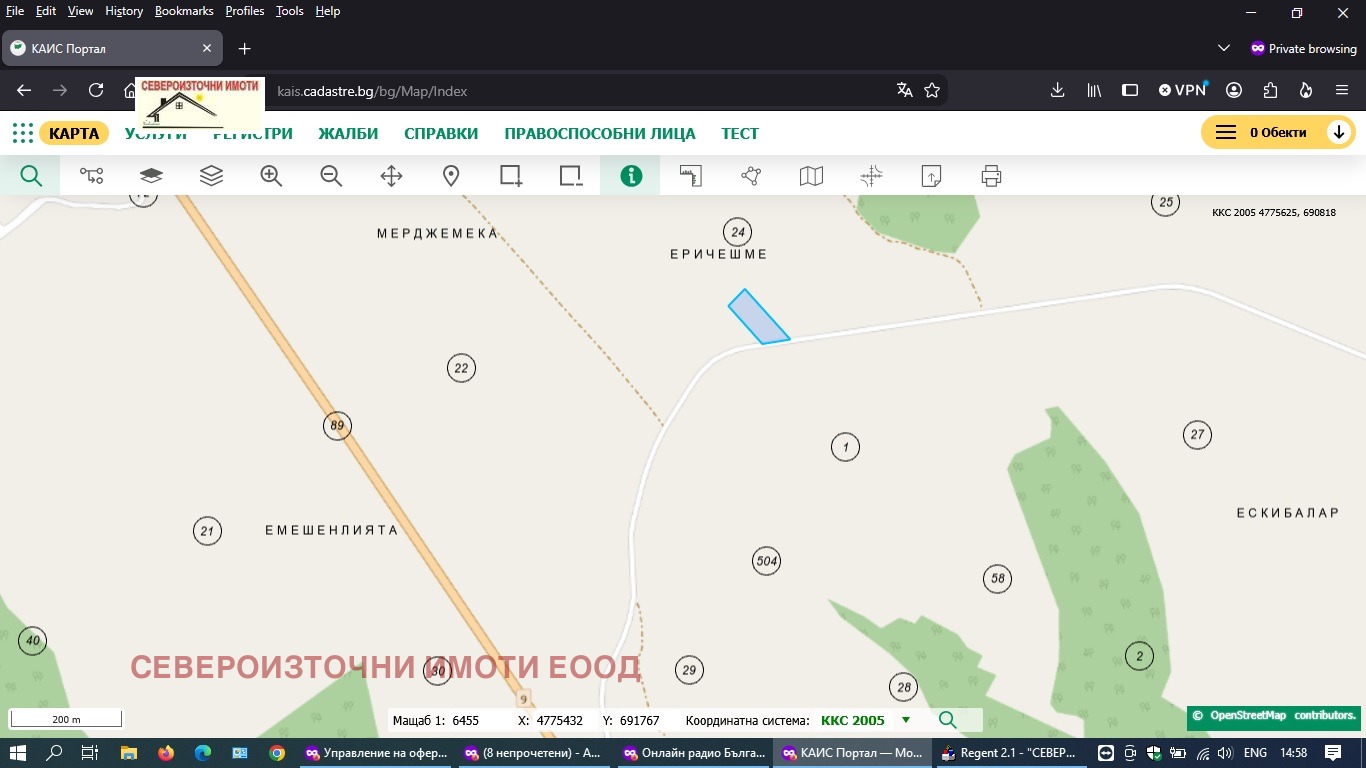This screenshot has height=768, width=1366.
Task: Open the ENG language indicator
Action: click(1255, 753)
